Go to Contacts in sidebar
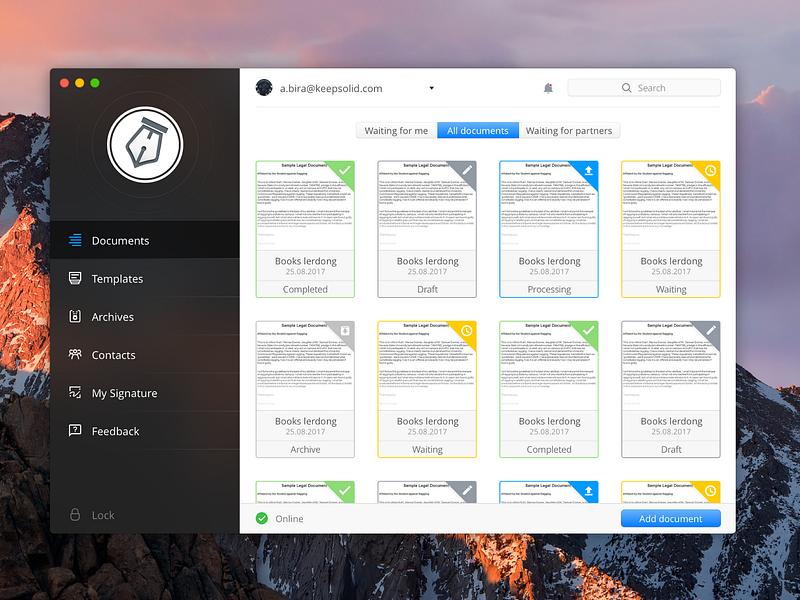Viewport: 800px width, 600px height. pos(145,355)
